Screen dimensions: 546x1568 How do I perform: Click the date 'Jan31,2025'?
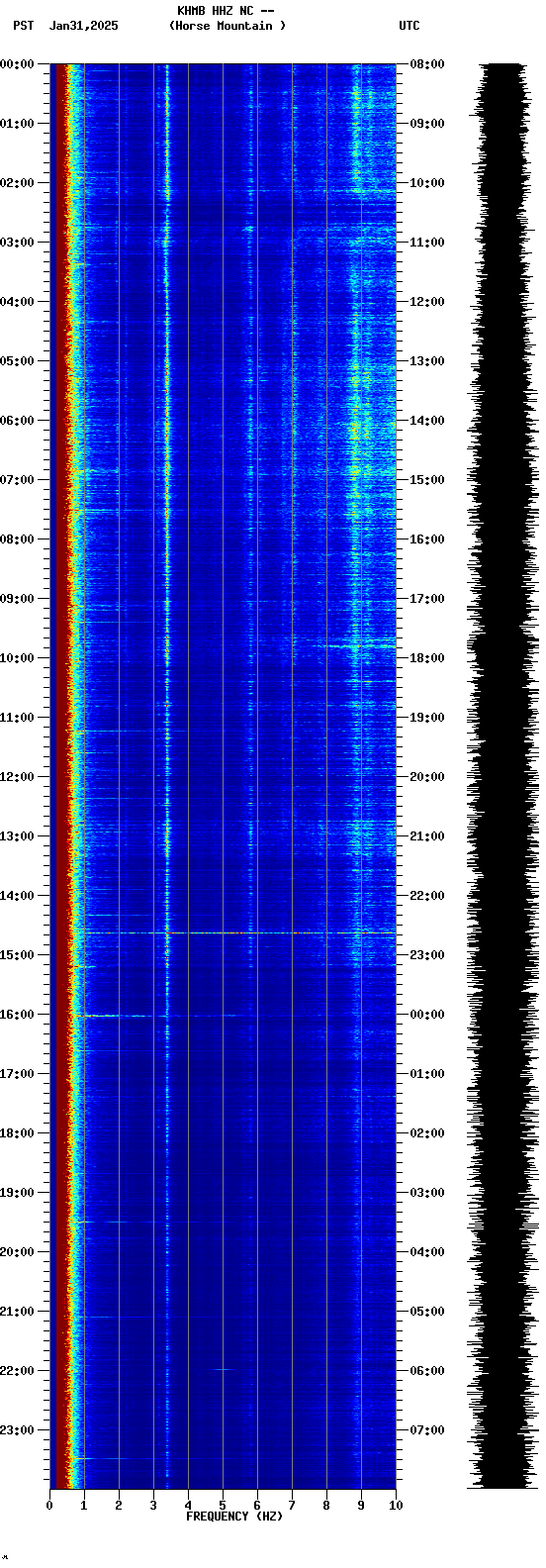[x=84, y=26]
